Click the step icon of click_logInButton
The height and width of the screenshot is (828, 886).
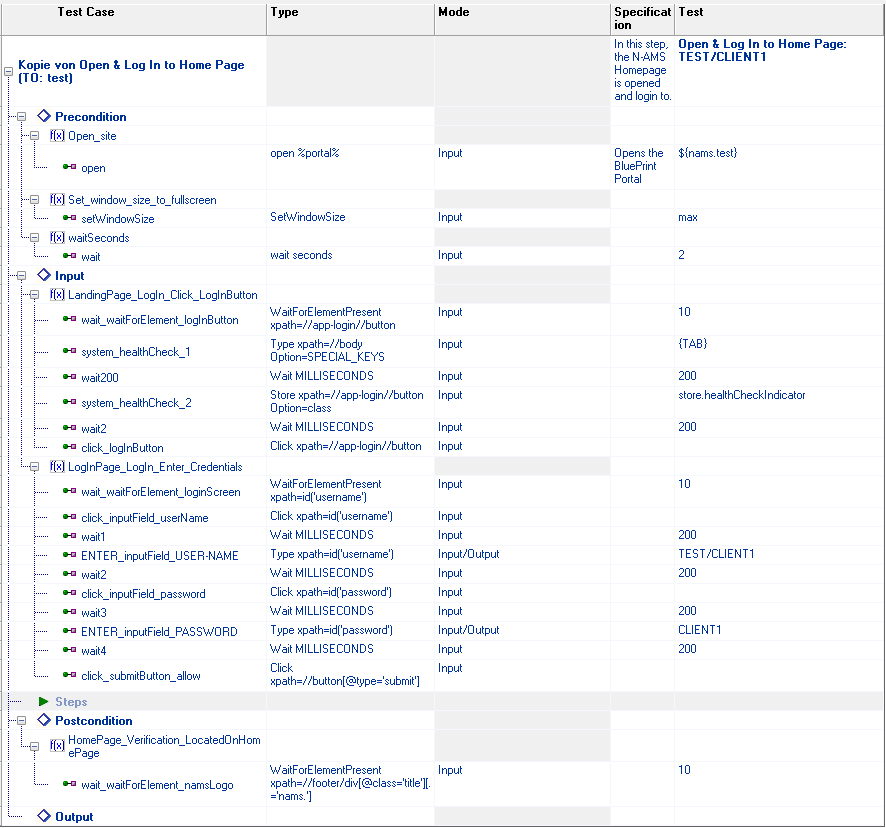pos(70,446)
